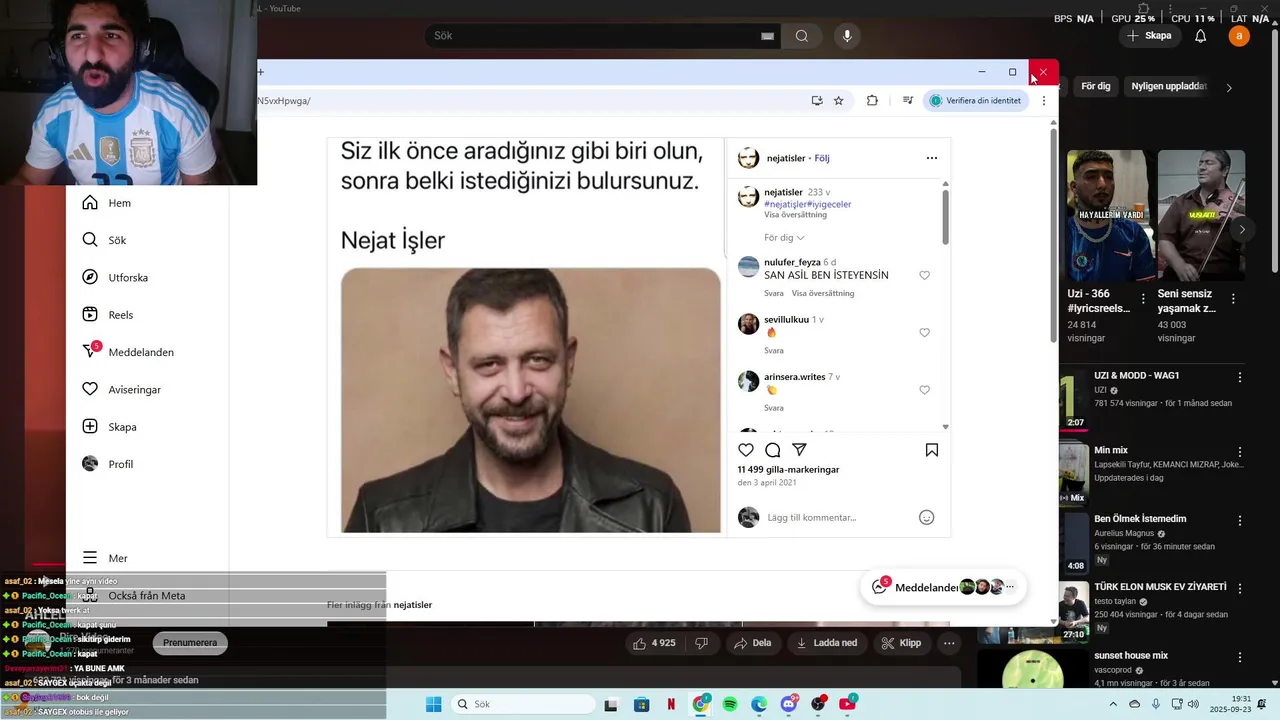This screenshot has width=1280, height=720.
Task: Open Seni sensiz yaşamak shorts thumbnail
Action: [1201, 216]
